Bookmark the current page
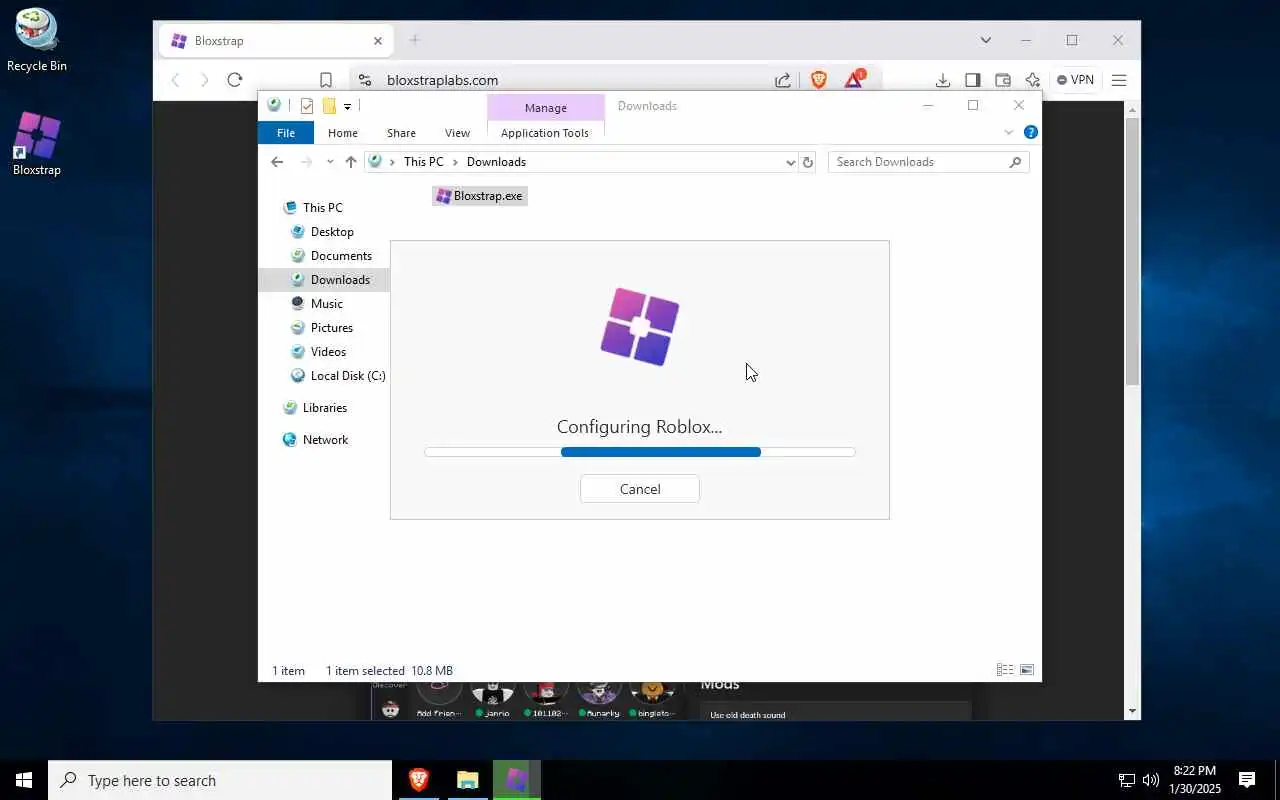Screen dimensions: 1280x800 click(326, 80)
